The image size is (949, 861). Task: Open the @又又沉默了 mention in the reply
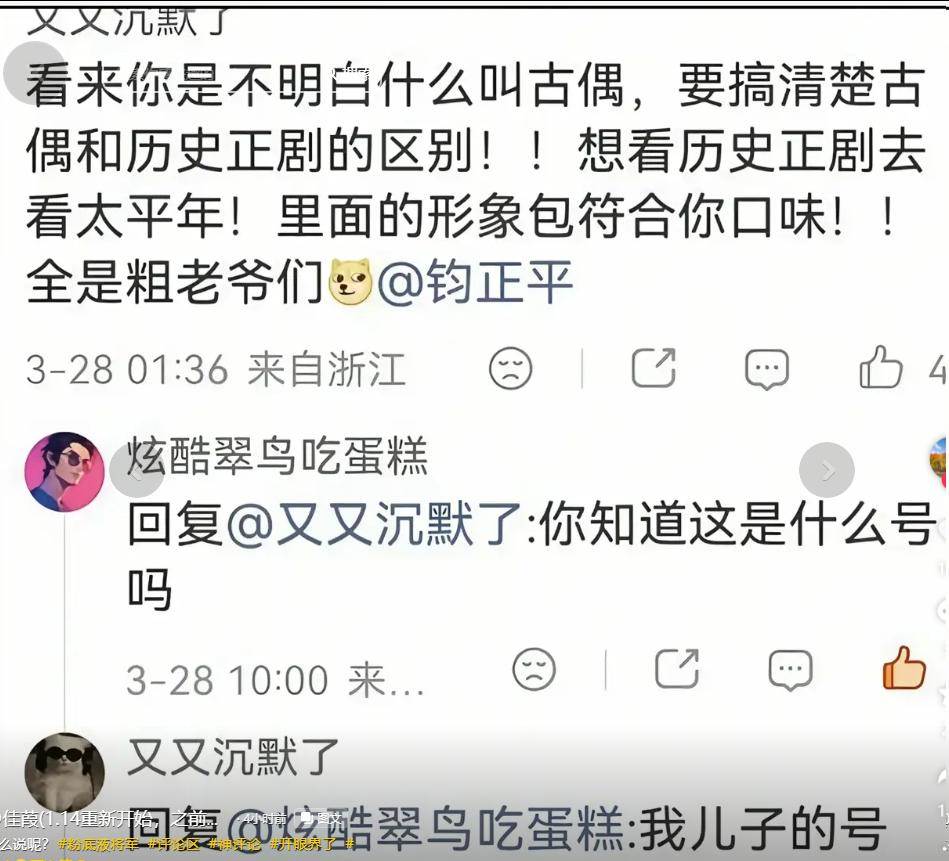pos(375,523)
